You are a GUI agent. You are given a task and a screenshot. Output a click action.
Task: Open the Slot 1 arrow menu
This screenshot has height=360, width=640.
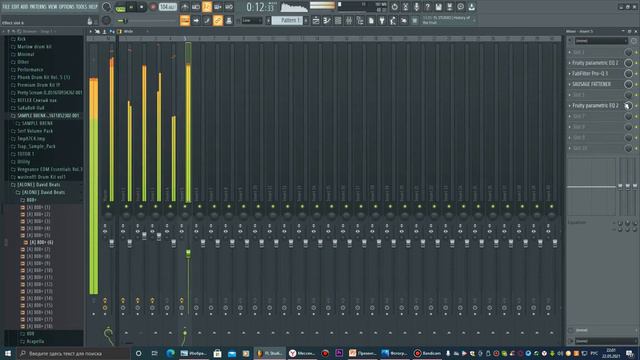[x=570, y=52]
